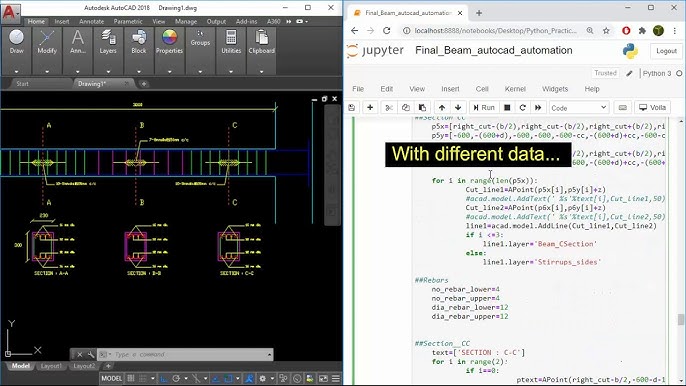Image resolution: width=686 pixels, height=386 pixels.
Task: Click the AutoCAD command line input
Action: [184, 354]
